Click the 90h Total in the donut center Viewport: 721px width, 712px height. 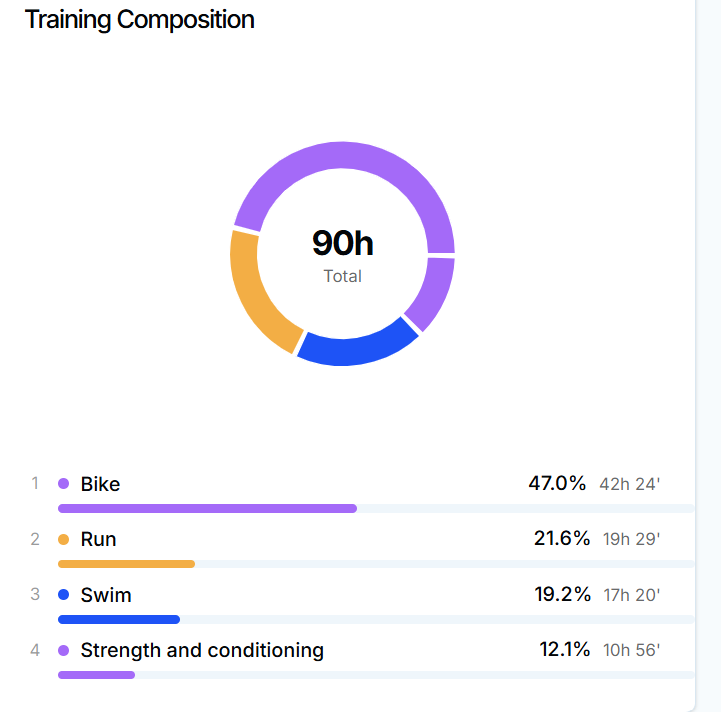coord(342,243)
